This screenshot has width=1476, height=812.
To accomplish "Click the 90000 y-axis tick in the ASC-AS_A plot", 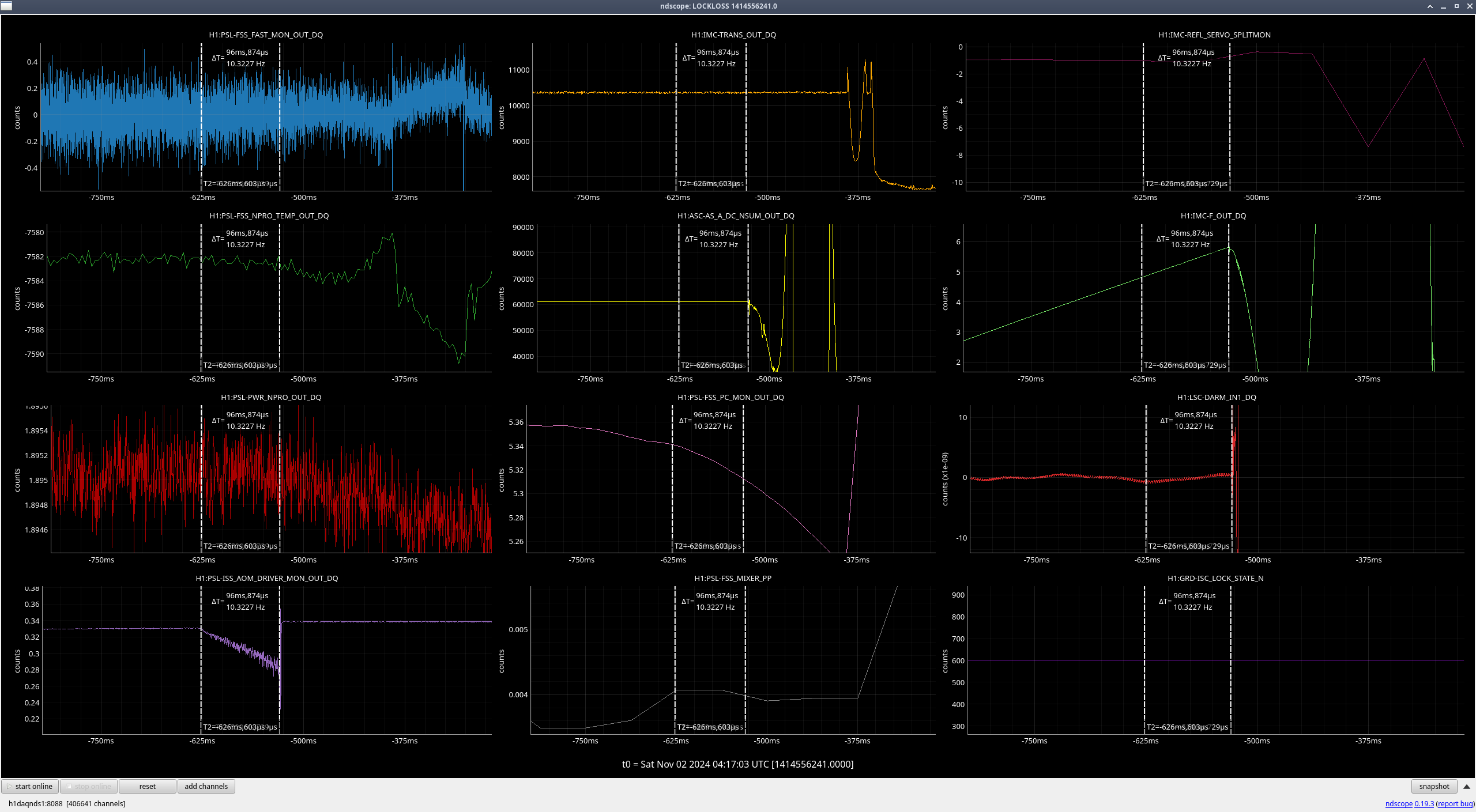I will [x=523, y=227].
